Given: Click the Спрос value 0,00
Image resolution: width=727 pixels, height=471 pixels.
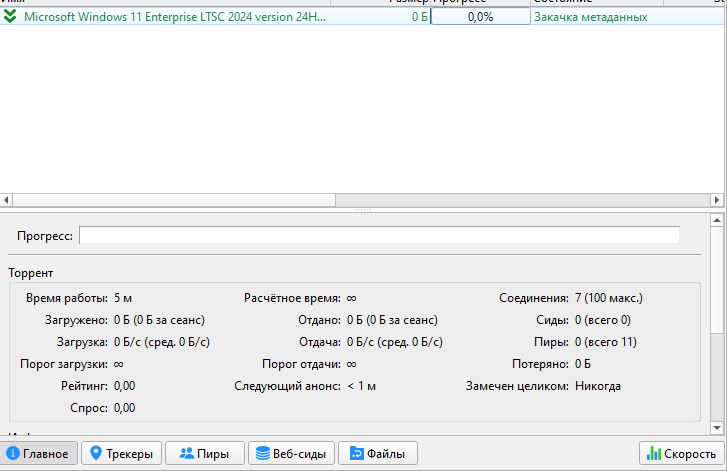Looking at the screenshot, I should pos(125,408).
